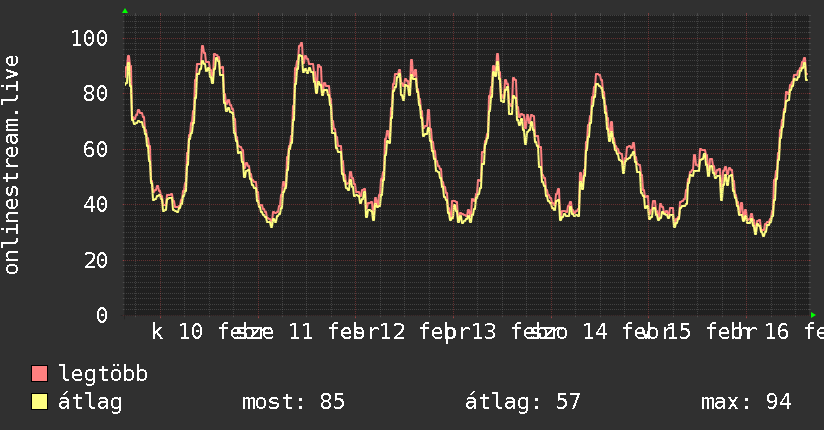Screen dimensions: 824x430
Task: Click the 'max: 94' maximum value
Action: pyautogui.click(x=746, y=402)
